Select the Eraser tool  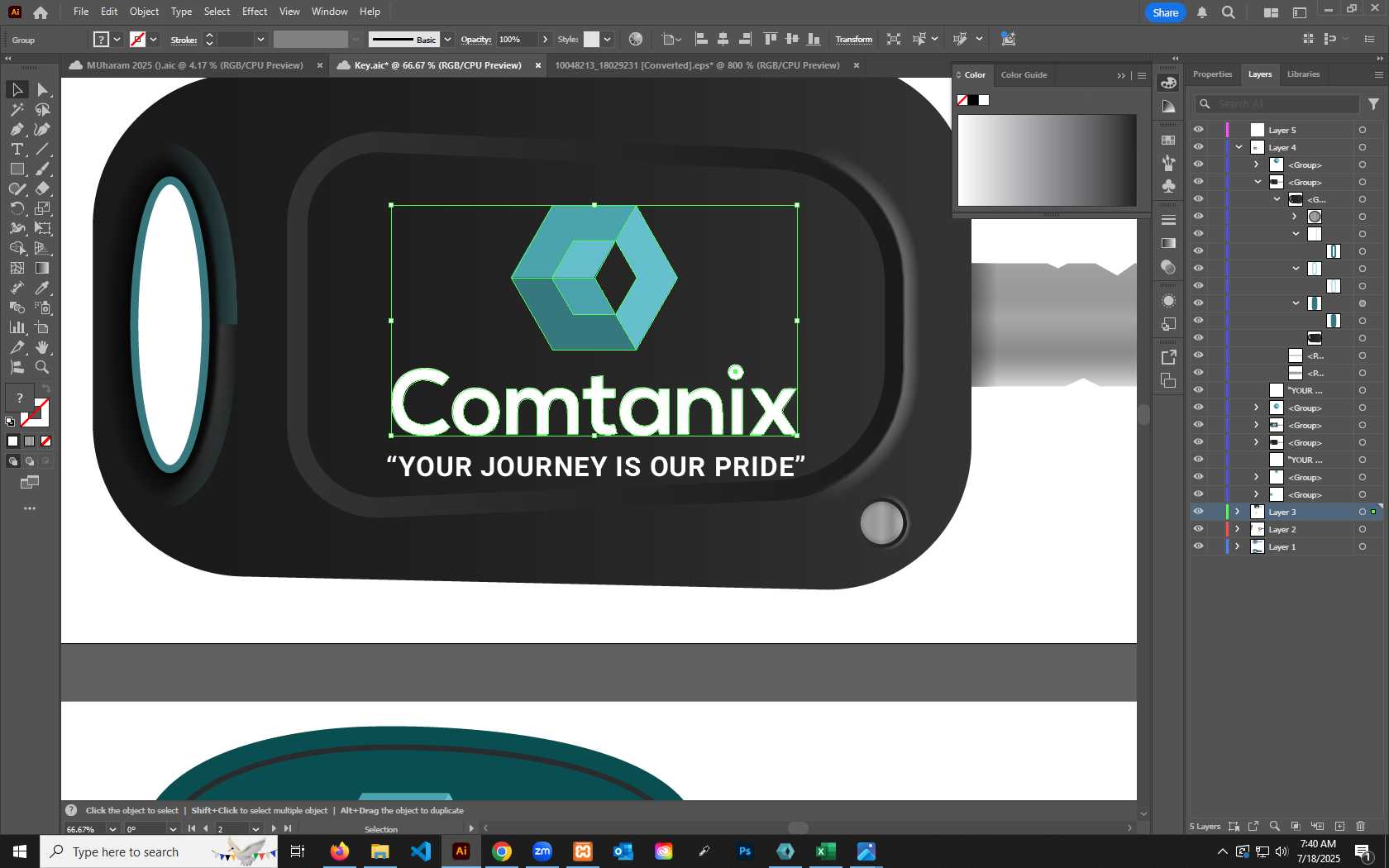tap(42, 188)
